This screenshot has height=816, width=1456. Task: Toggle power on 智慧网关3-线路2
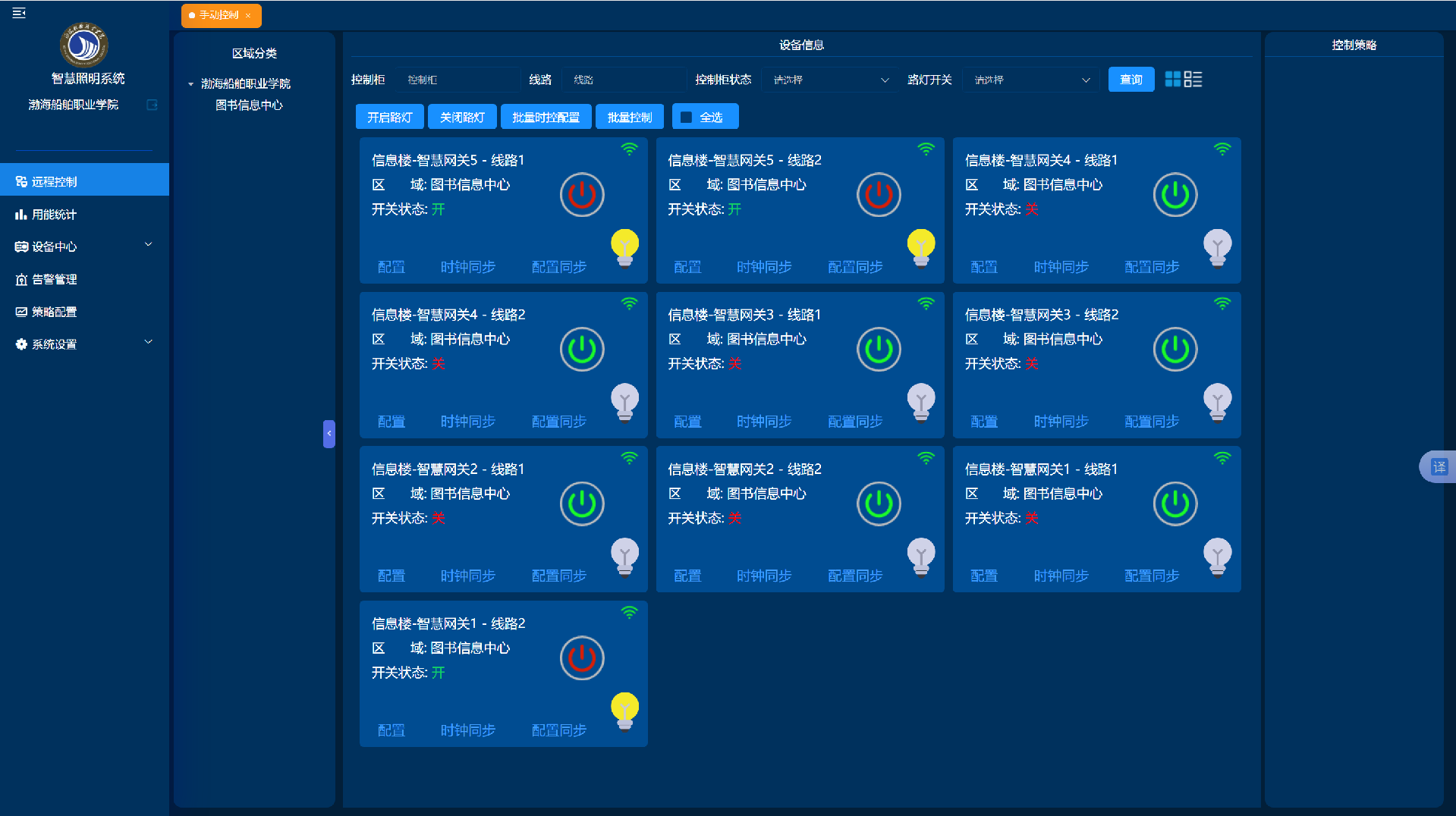pyautogui.click(x=1175, y=350)
